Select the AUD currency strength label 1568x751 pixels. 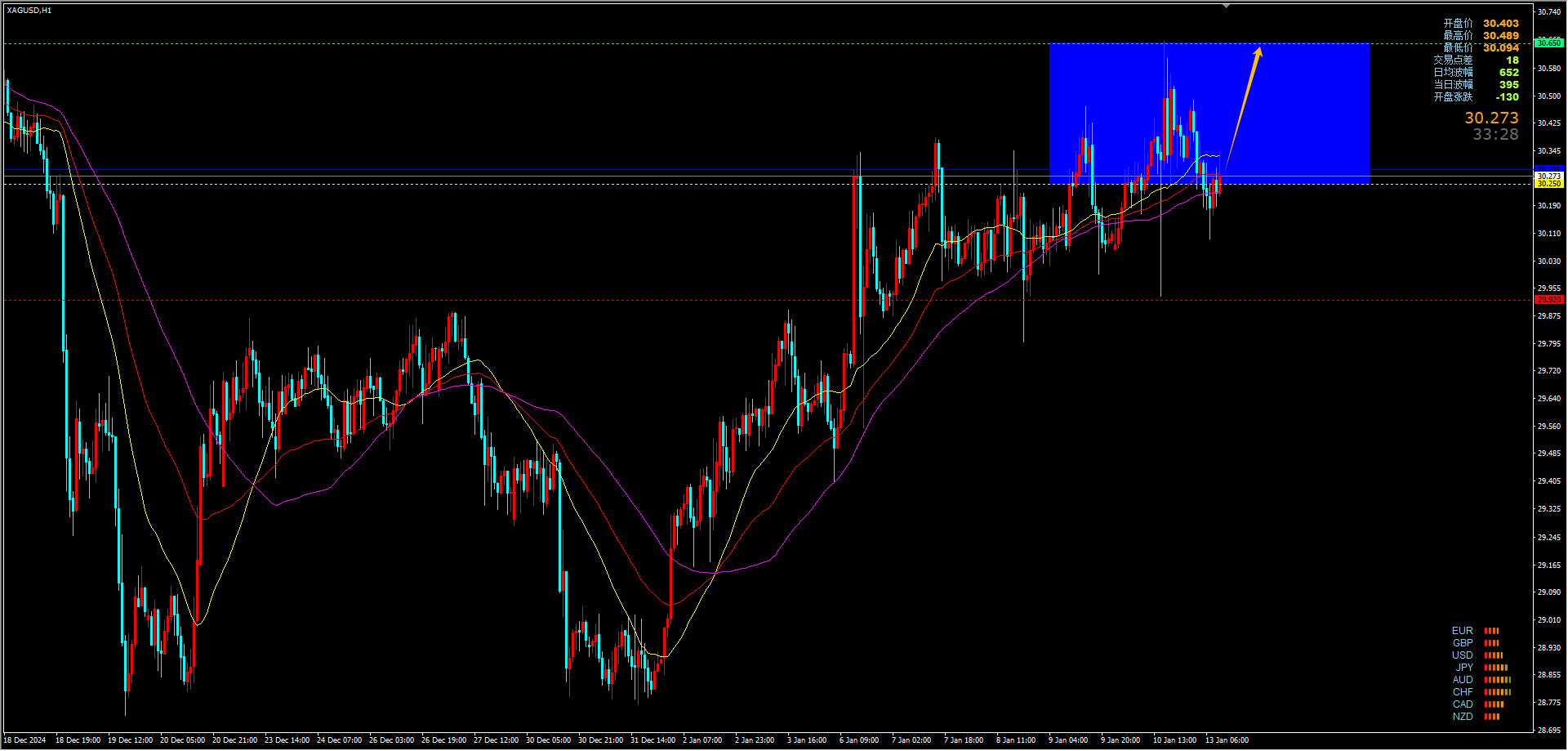click(1462, 680)
